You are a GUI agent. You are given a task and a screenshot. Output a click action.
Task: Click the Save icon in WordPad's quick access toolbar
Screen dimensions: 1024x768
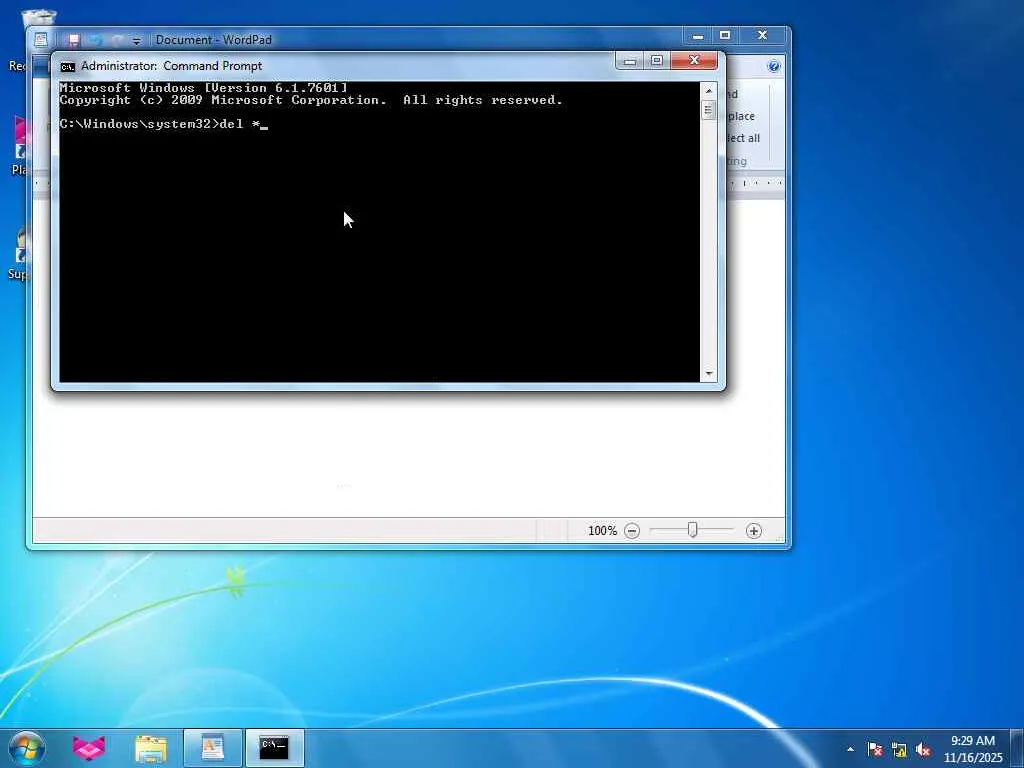tap(74, 40)
